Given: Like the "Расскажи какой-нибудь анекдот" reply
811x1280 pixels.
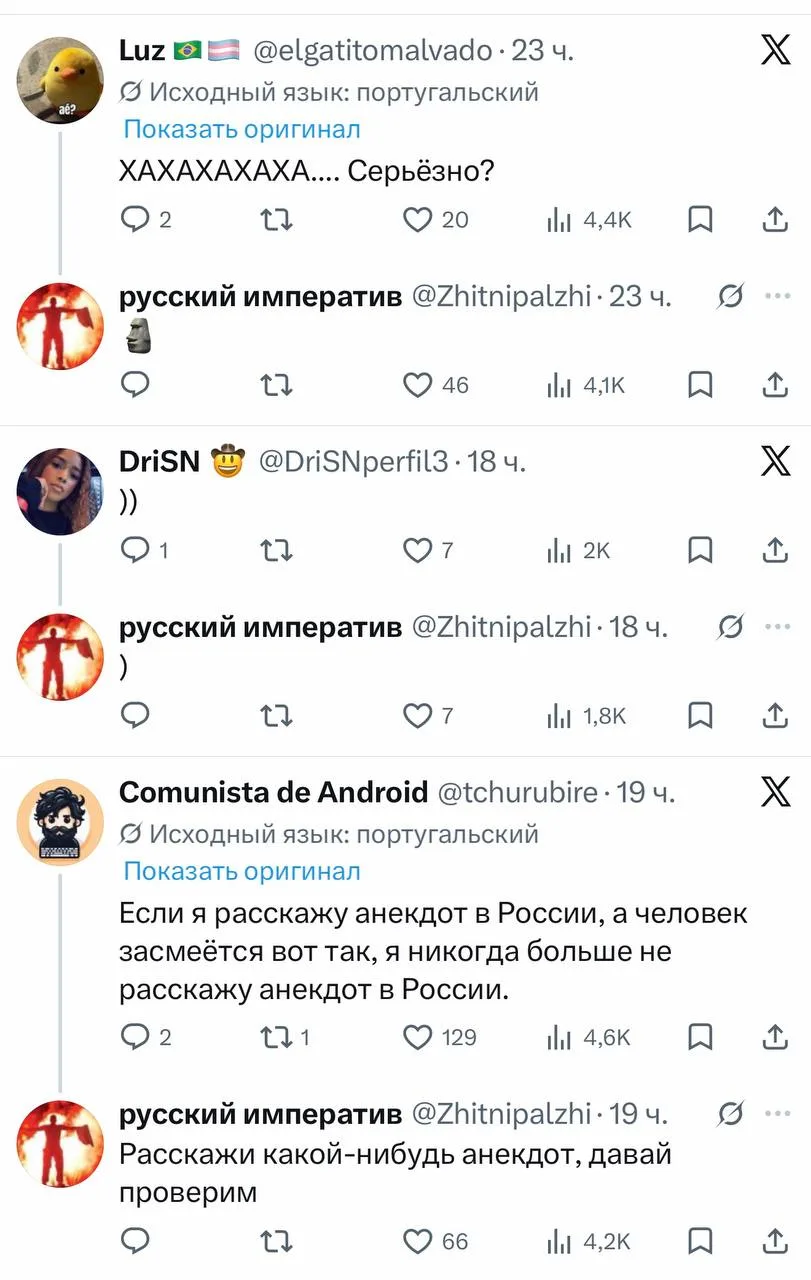Looking at the screenshot, I should (417, 1241).
